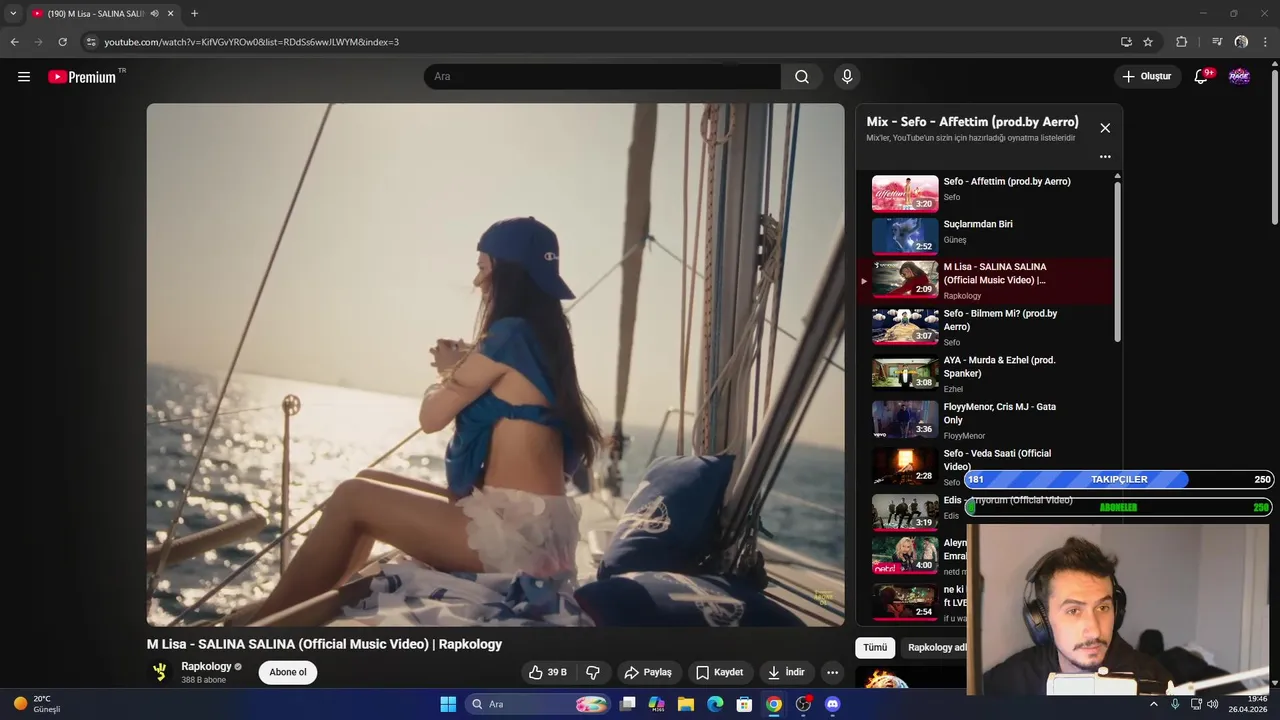Screen dimensions: 1280x720
Task: Click the main video player
Action: coord(495,364)
